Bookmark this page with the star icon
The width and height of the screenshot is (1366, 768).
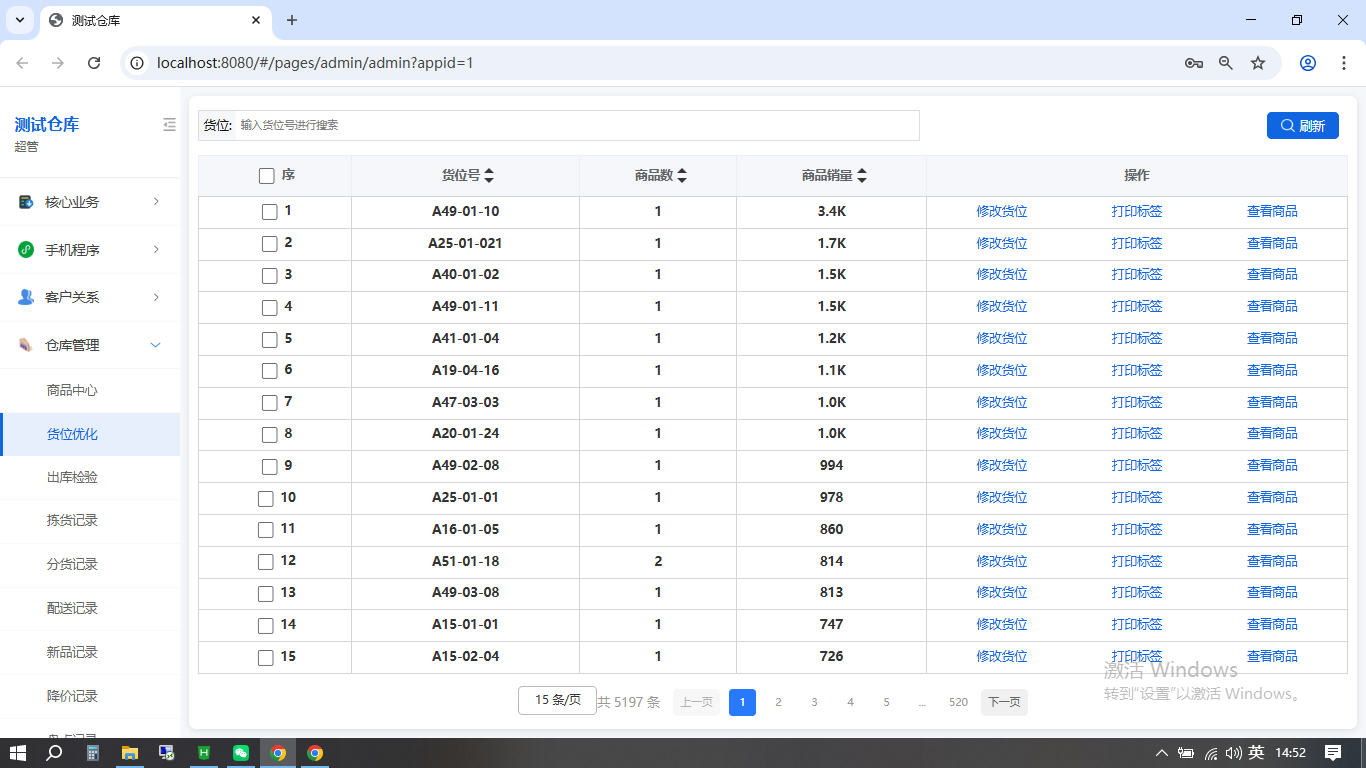(1258, 63)
